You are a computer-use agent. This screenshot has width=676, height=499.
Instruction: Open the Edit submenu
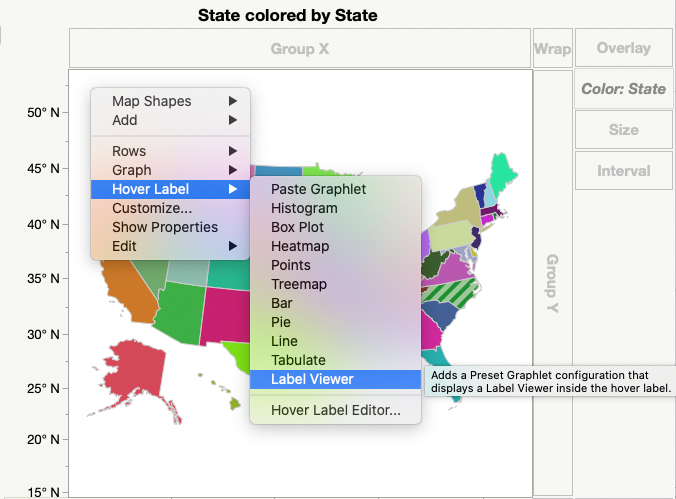[x=170, y=246]
